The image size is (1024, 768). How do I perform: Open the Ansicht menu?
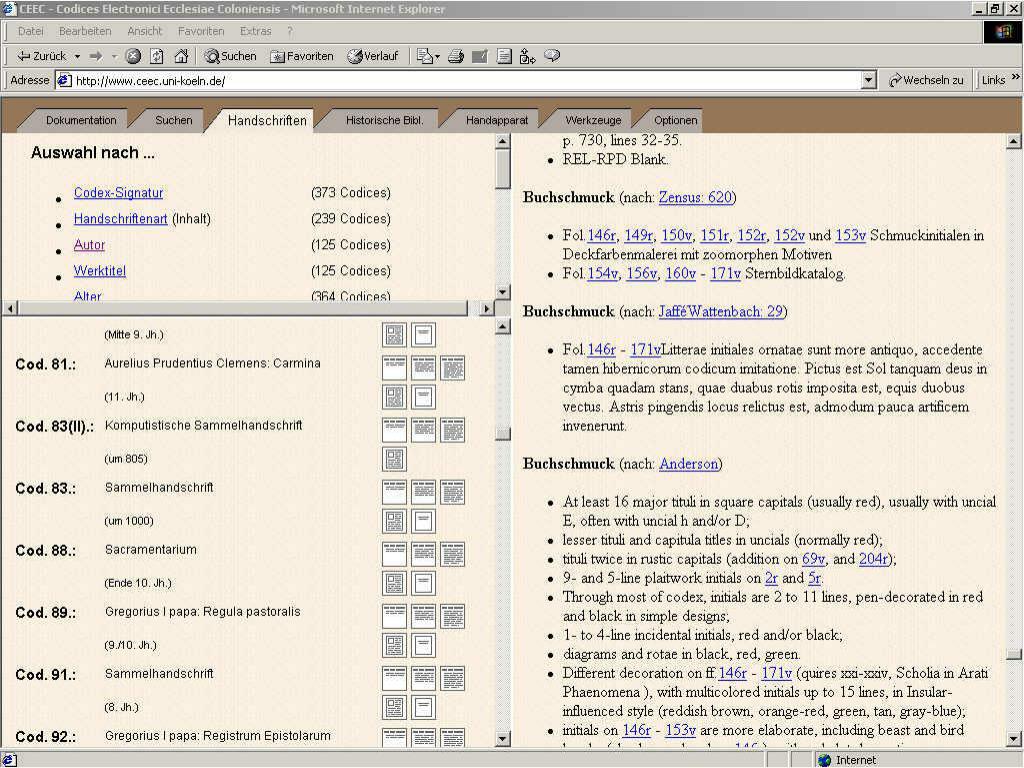point(144,31)
